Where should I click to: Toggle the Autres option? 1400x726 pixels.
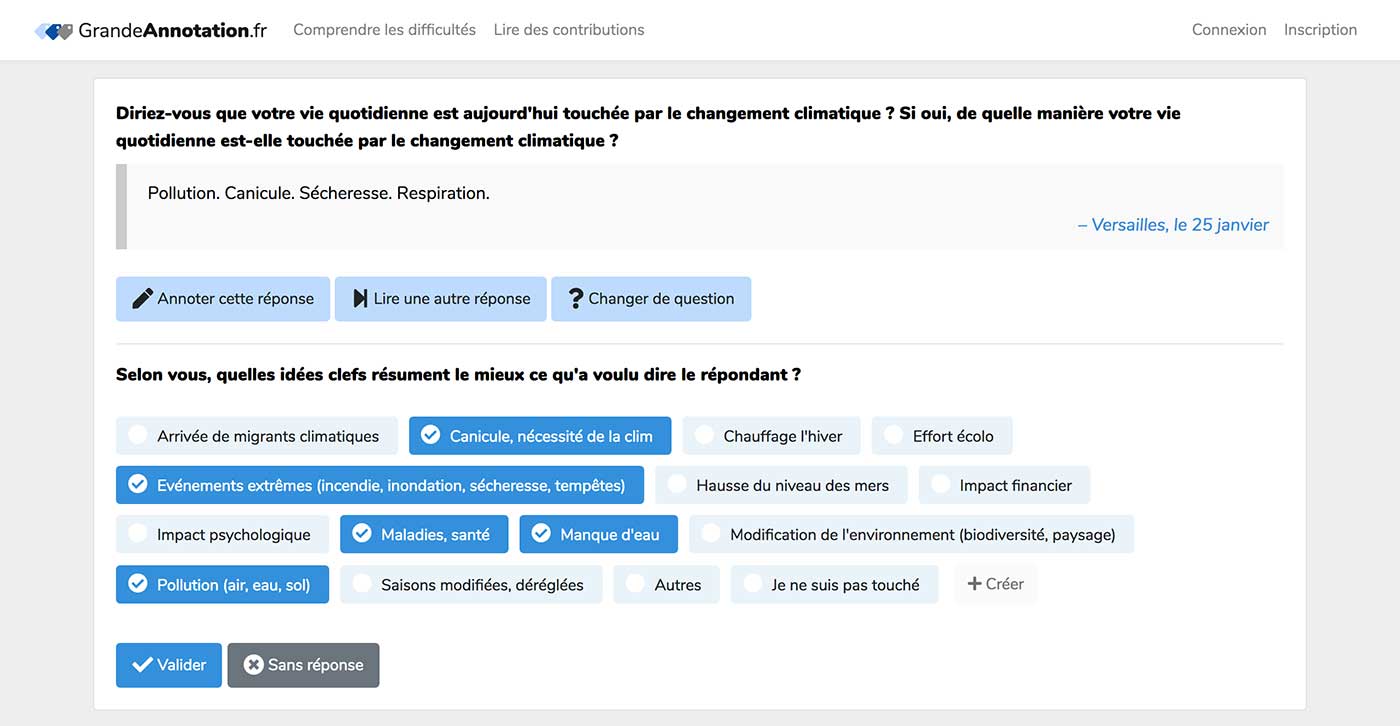[666, 585]
